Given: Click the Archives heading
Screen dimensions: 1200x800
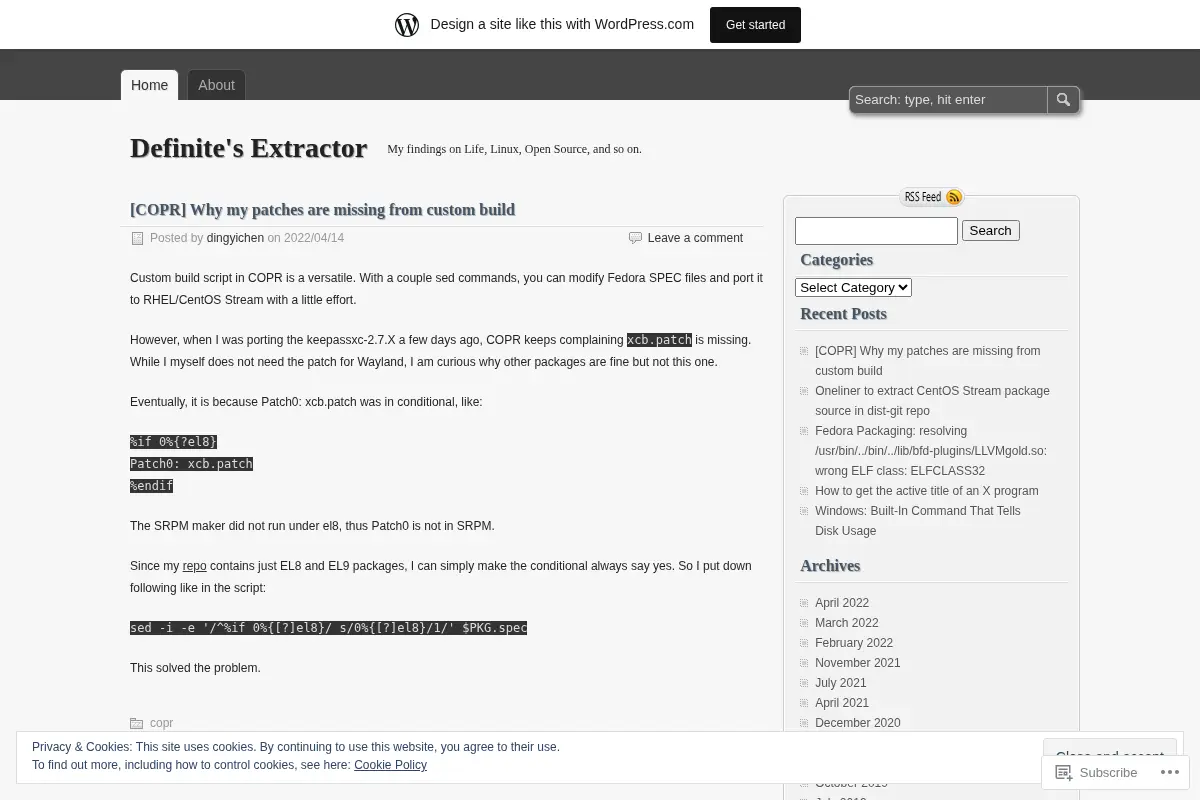Looking at the screenshot, I should (830, 566).
